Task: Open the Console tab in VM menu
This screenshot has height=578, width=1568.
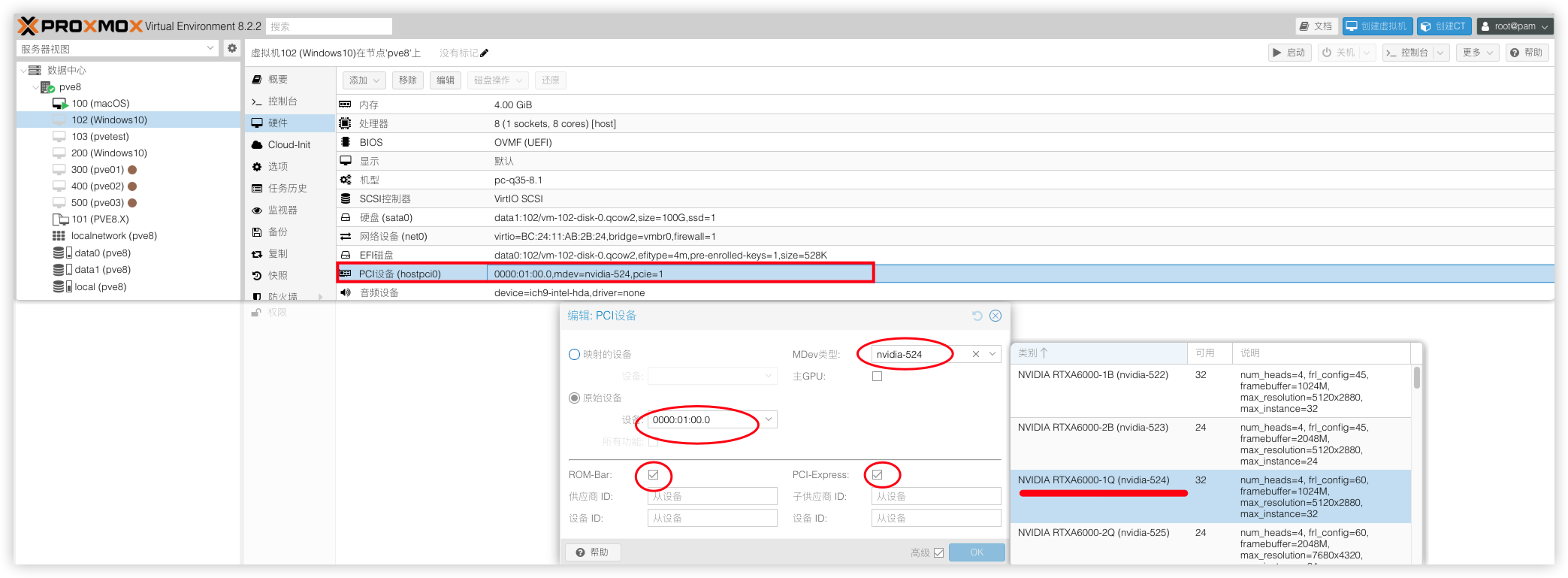Action: [x=290, y=101]
